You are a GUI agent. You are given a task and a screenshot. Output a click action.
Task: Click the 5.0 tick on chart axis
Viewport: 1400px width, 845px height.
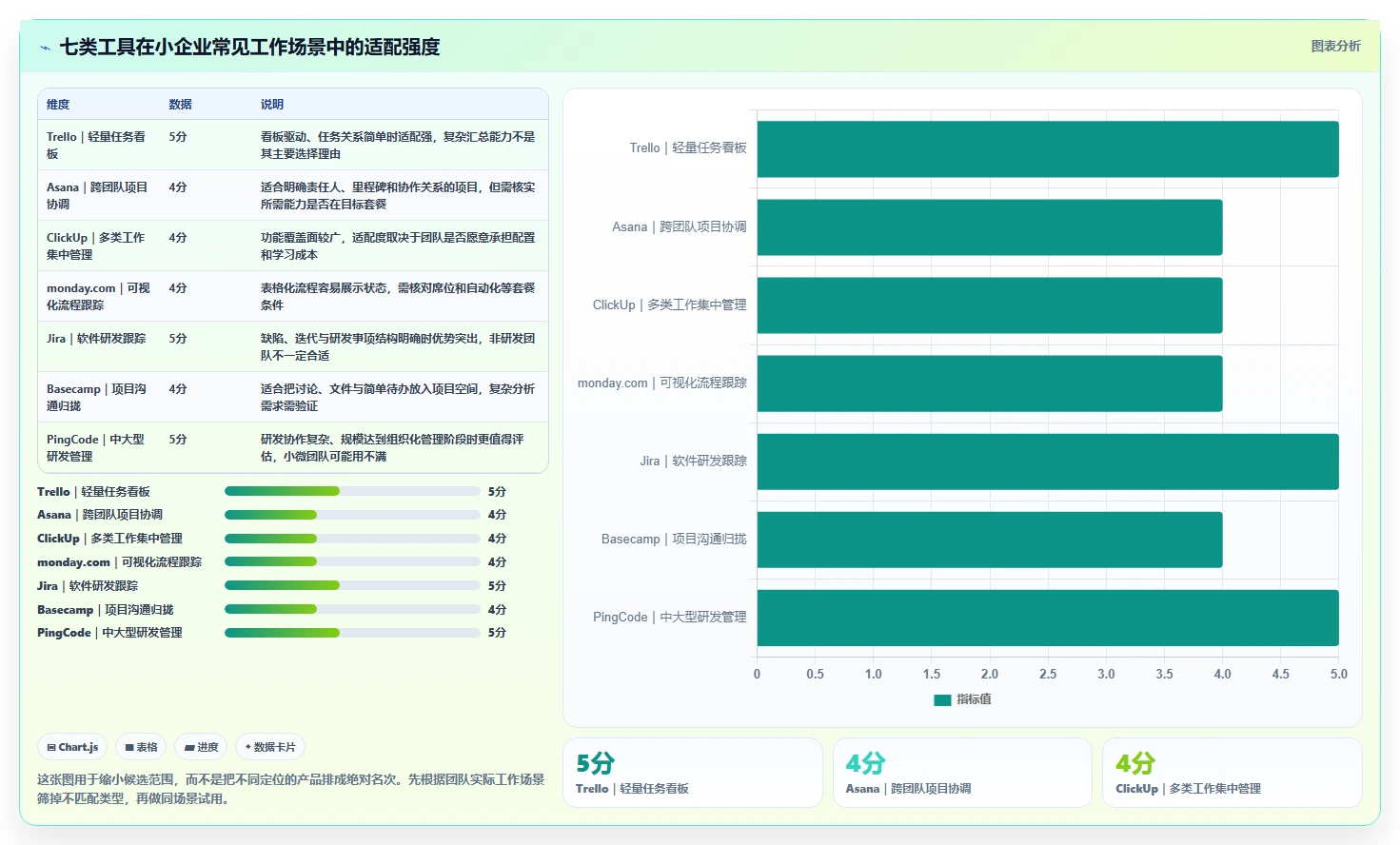coord(1339,674)
